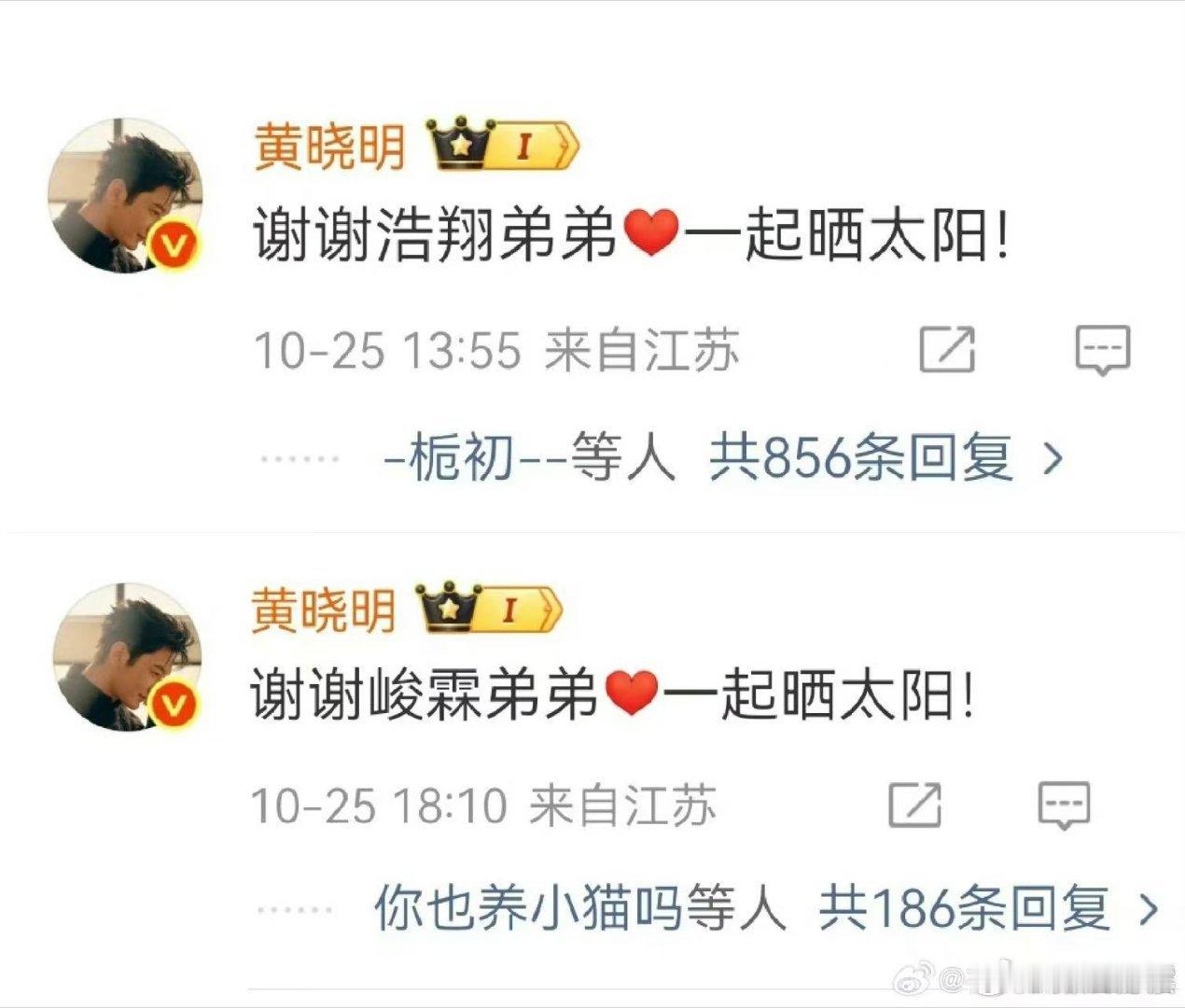Tap the reply bubble icon on the 13:55 comment

coord(1103,350)
